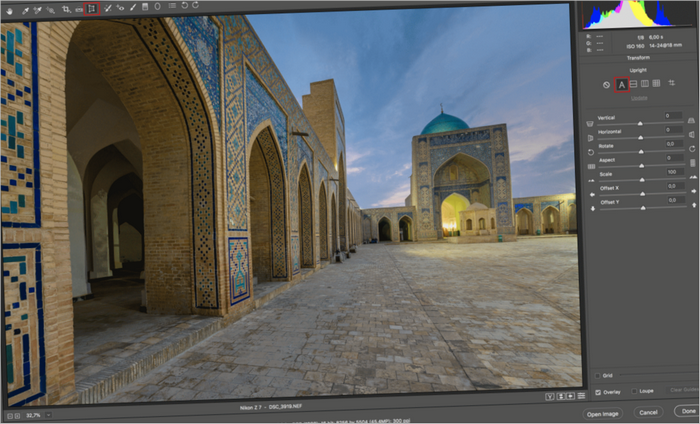The image size is (700, 424).
Task: Click the Vertical slider handle
Action: tap(640, 123)
